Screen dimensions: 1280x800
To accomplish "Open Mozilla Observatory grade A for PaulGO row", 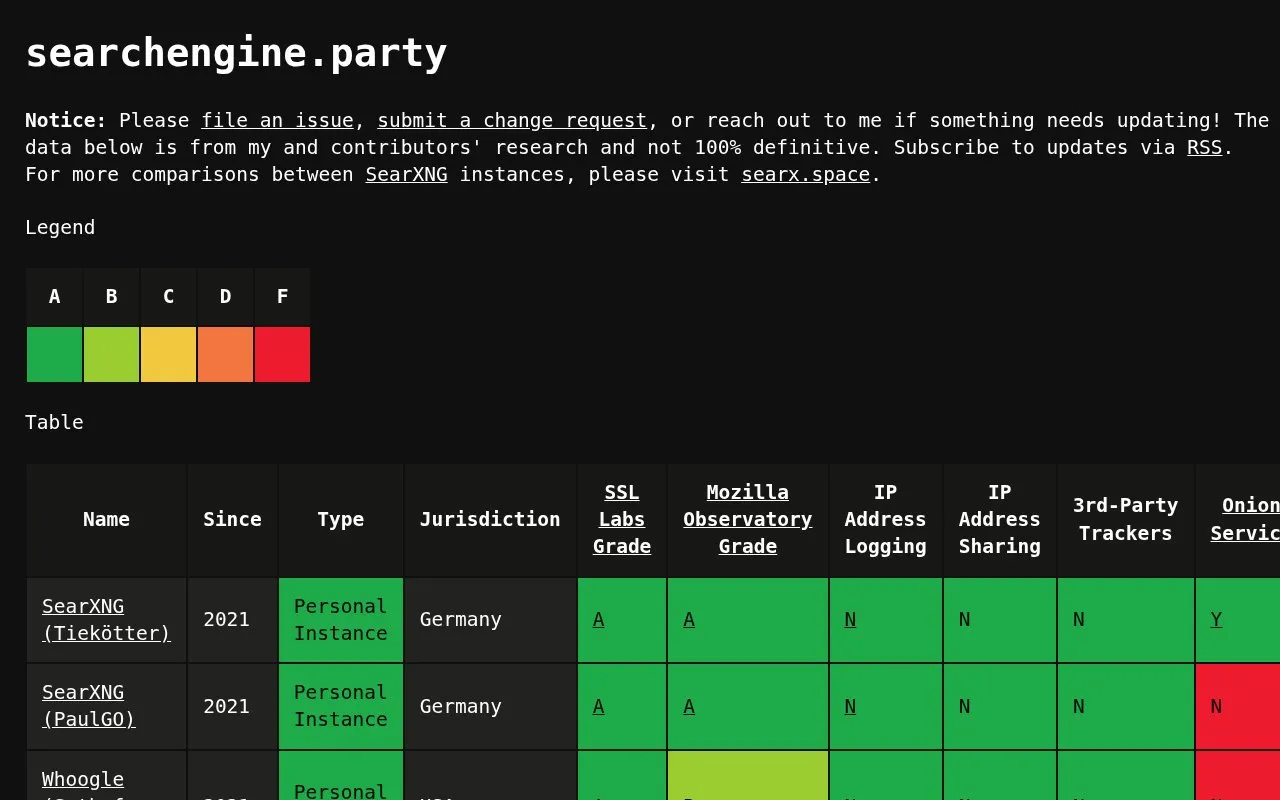I will (689, 706).
